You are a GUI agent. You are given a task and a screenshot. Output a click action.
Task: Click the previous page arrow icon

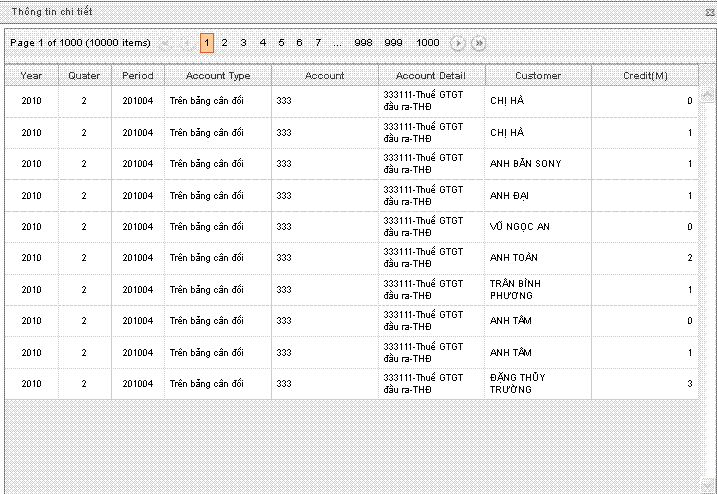tap(185, 43)
